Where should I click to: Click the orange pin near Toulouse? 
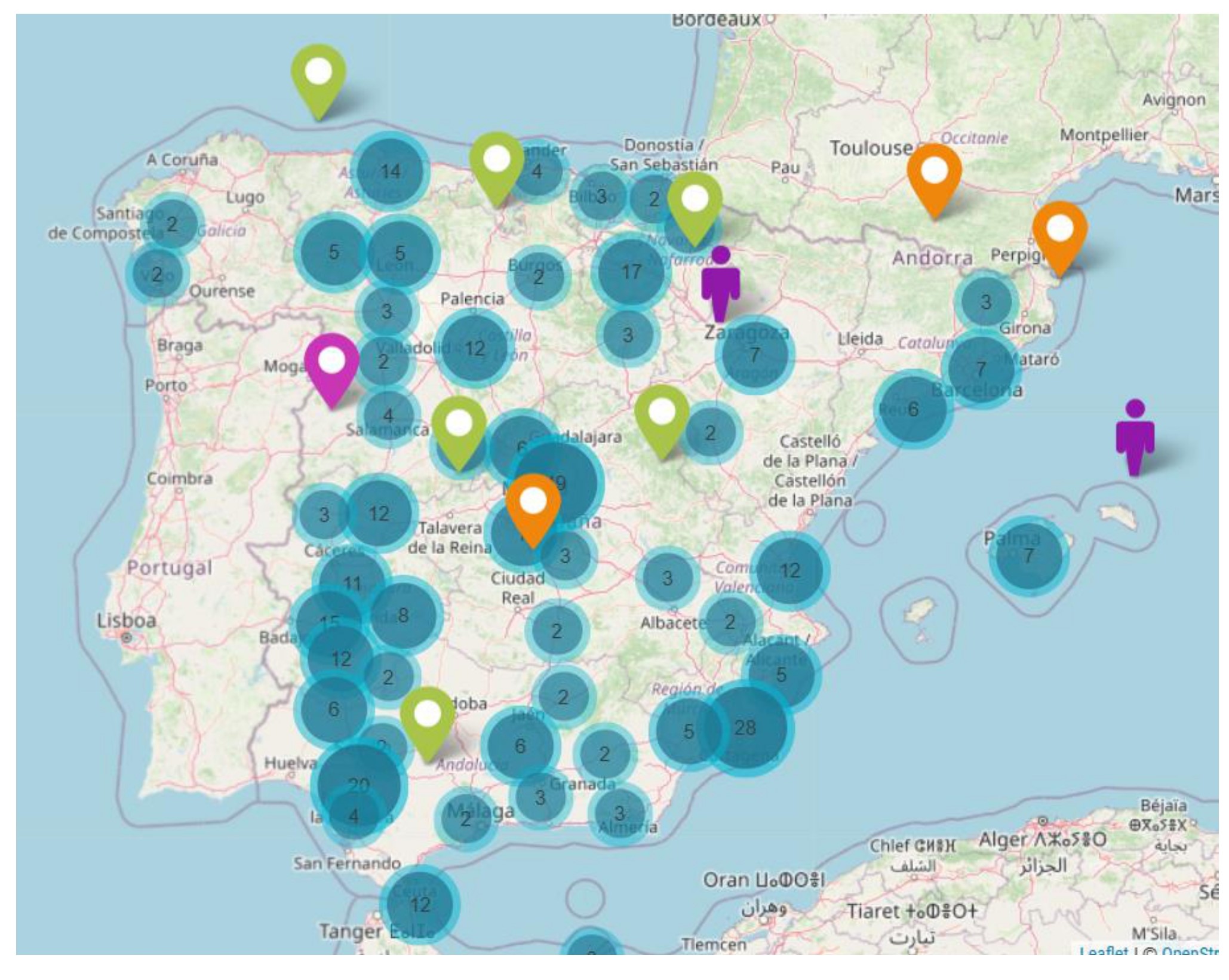pos(933,174)
